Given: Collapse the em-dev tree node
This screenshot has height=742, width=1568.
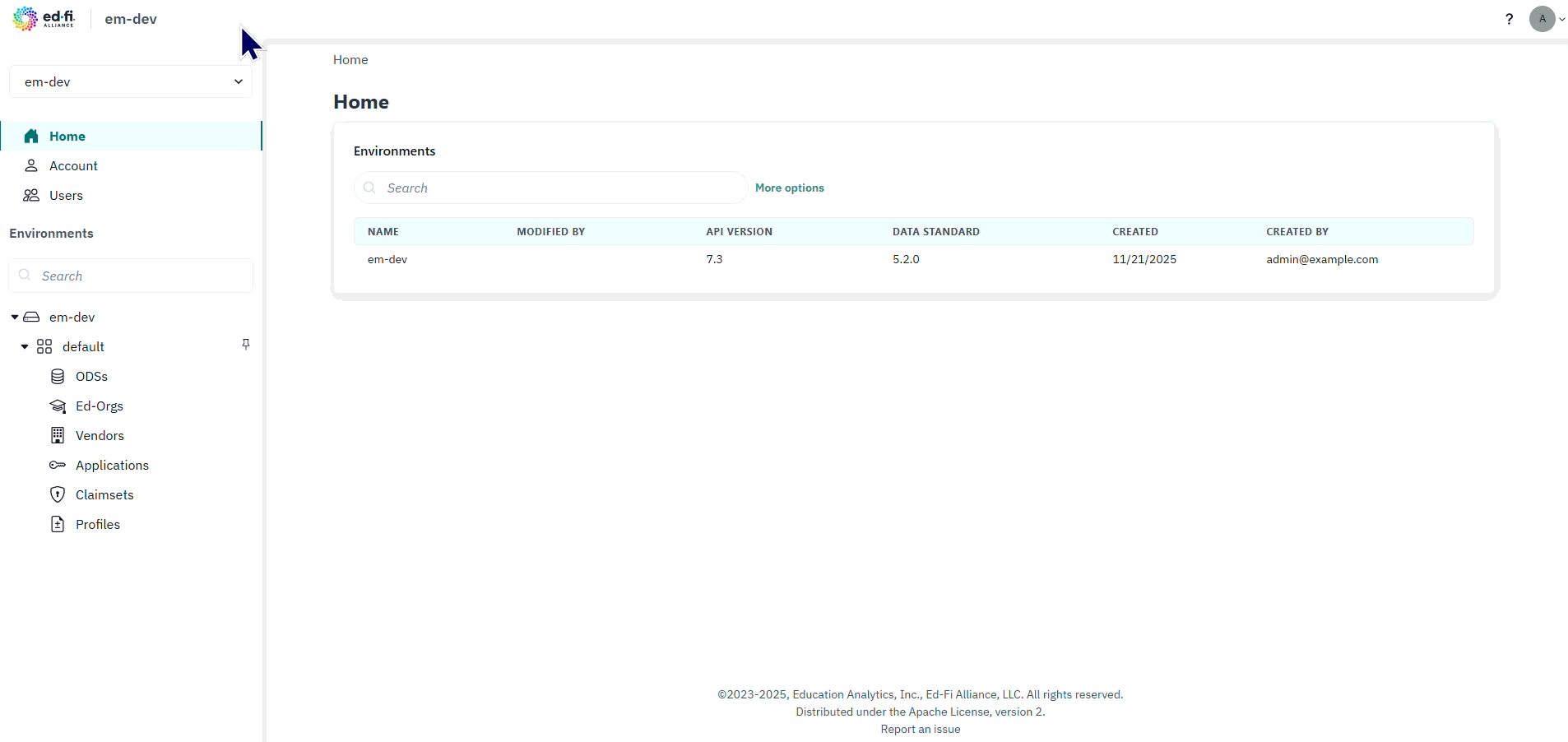Looking at the screenshot, I should [x=13, y=317].
